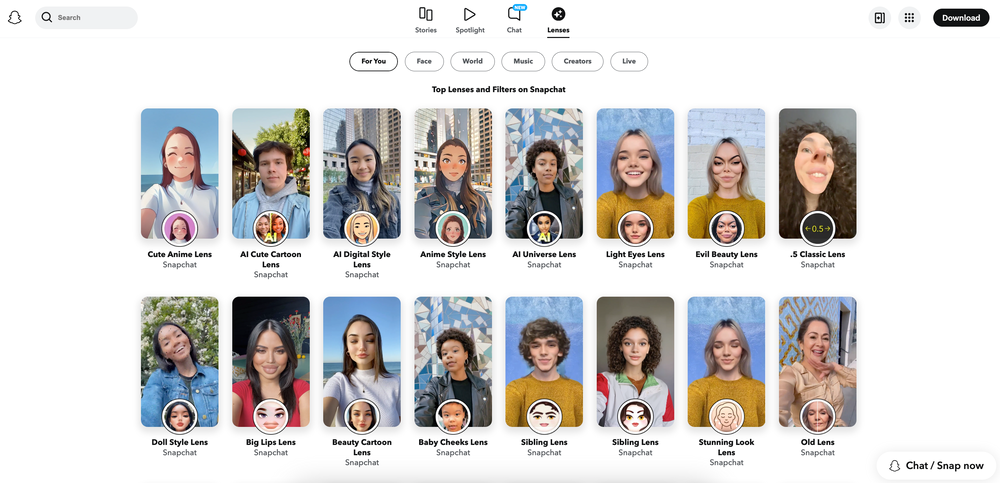Select the Music filter chip
Screen dimensions: 1000x483
(x=523, y=61)
